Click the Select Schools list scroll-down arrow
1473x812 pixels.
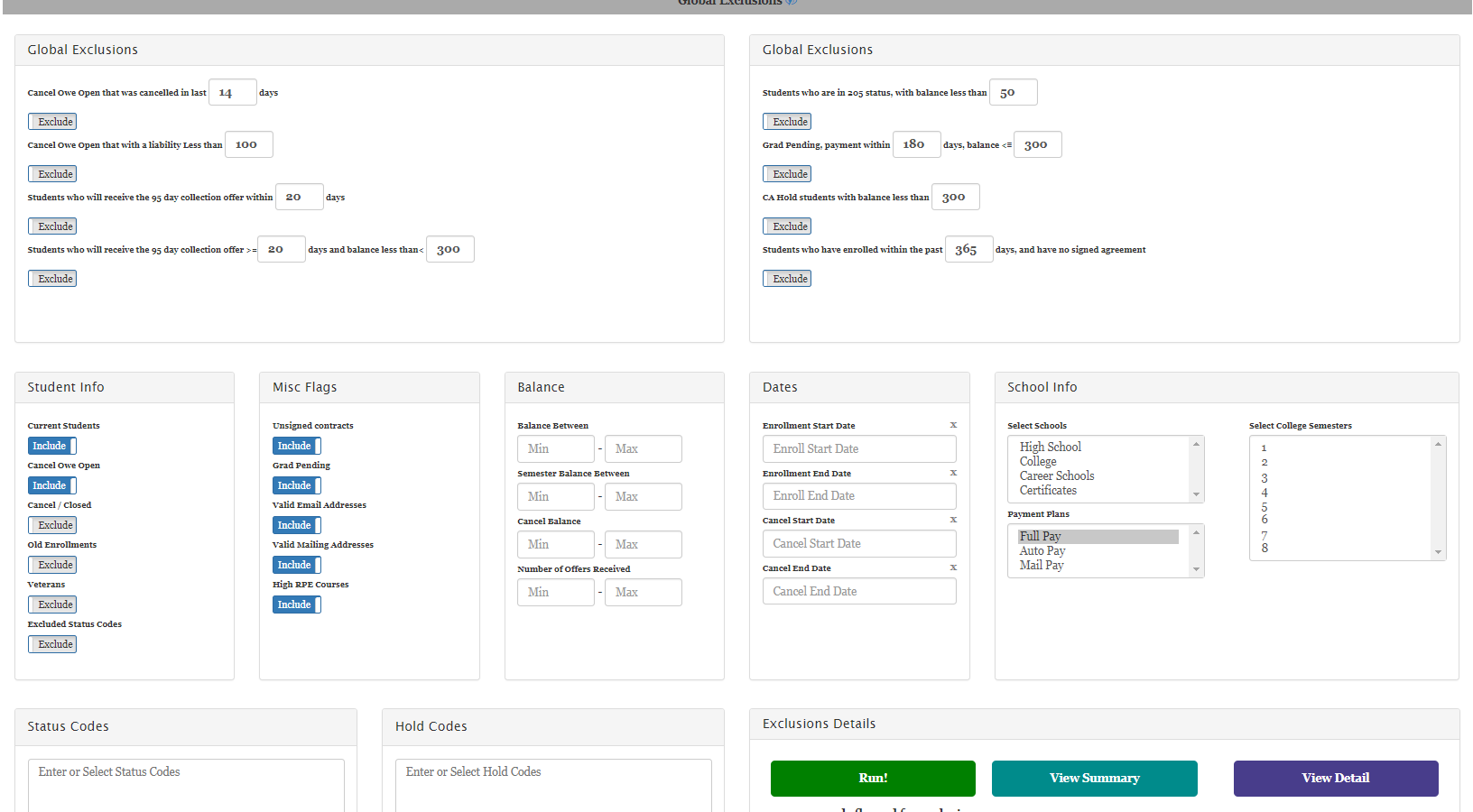[x=1197, y=494]
